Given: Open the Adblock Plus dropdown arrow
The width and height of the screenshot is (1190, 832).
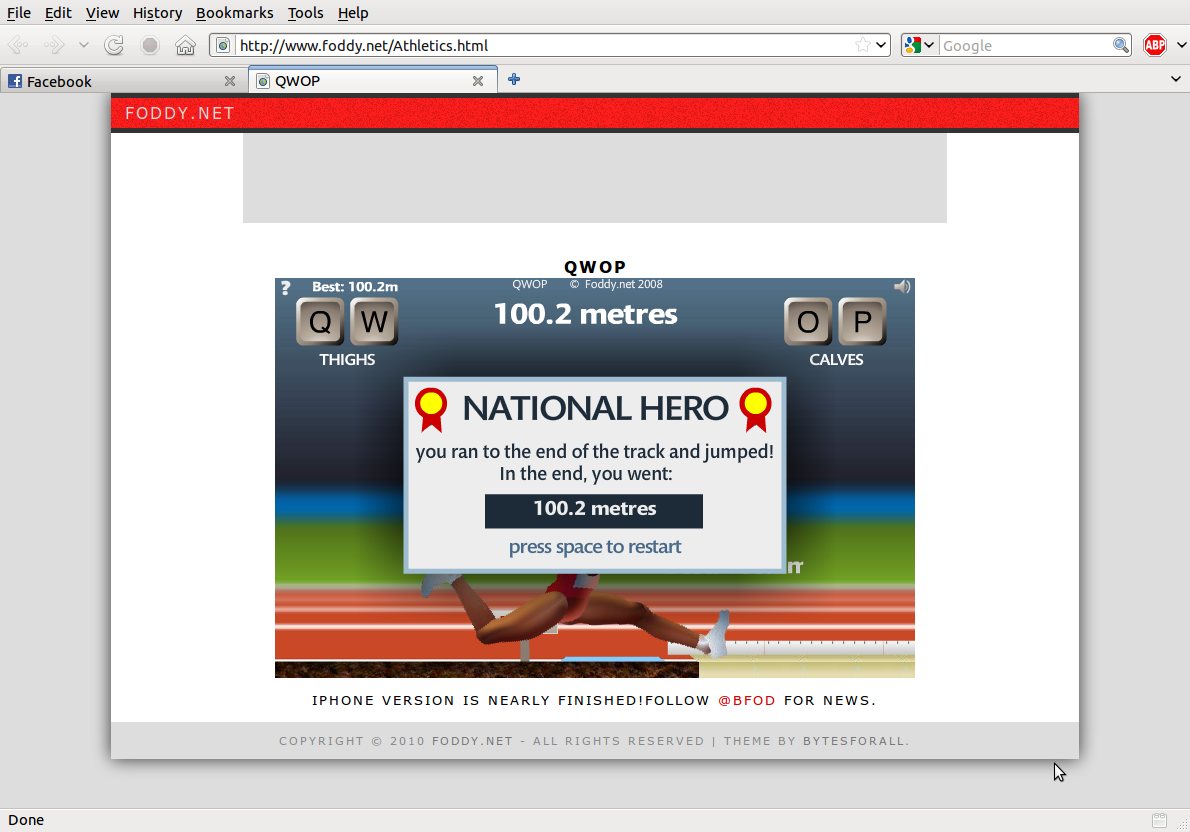Looking at the screenshot, I should tap(1181, 46).
